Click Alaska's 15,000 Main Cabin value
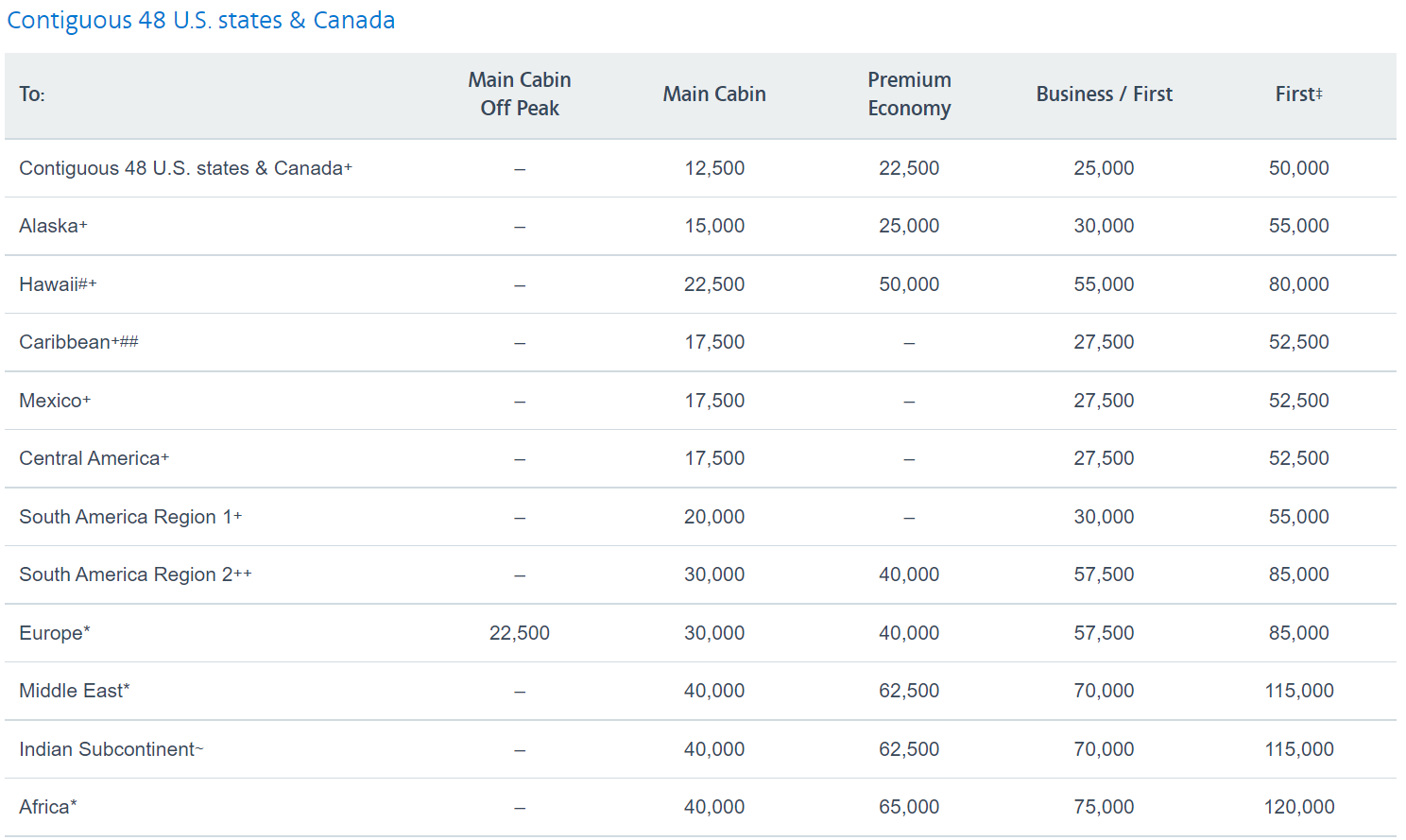This screenshot has height=840, width=1406. point(714,226)
